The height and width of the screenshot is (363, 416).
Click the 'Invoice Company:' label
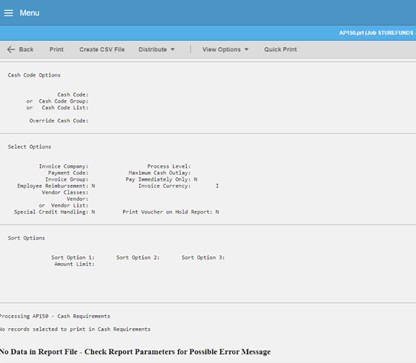point(63,166)
